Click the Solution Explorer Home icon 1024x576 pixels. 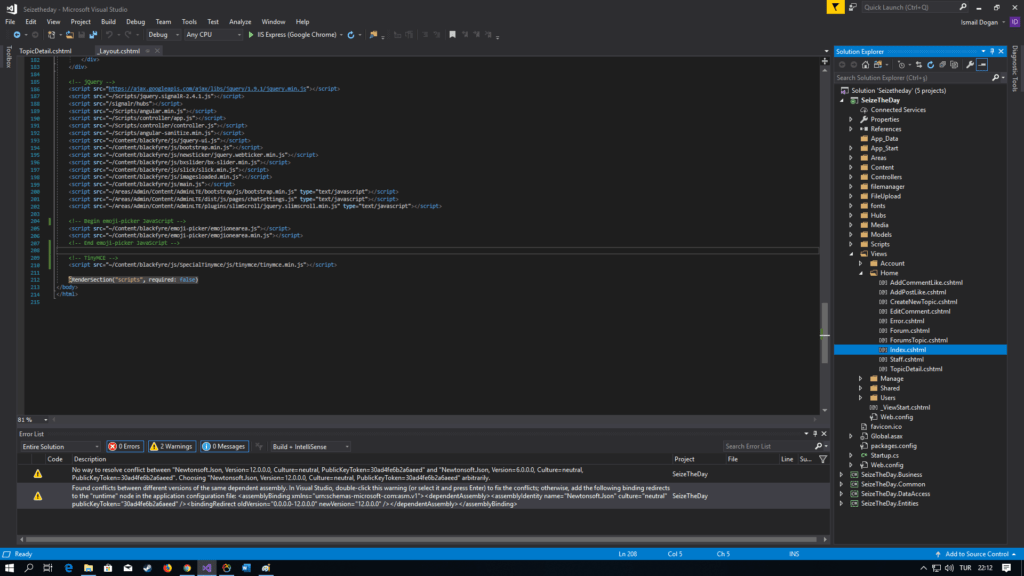coord(865,65)
